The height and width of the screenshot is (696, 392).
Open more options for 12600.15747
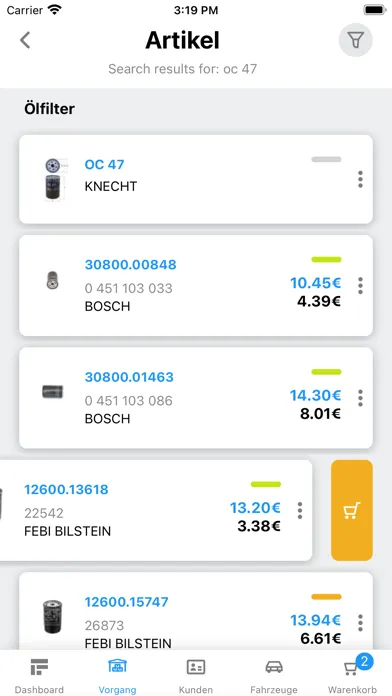360,623
